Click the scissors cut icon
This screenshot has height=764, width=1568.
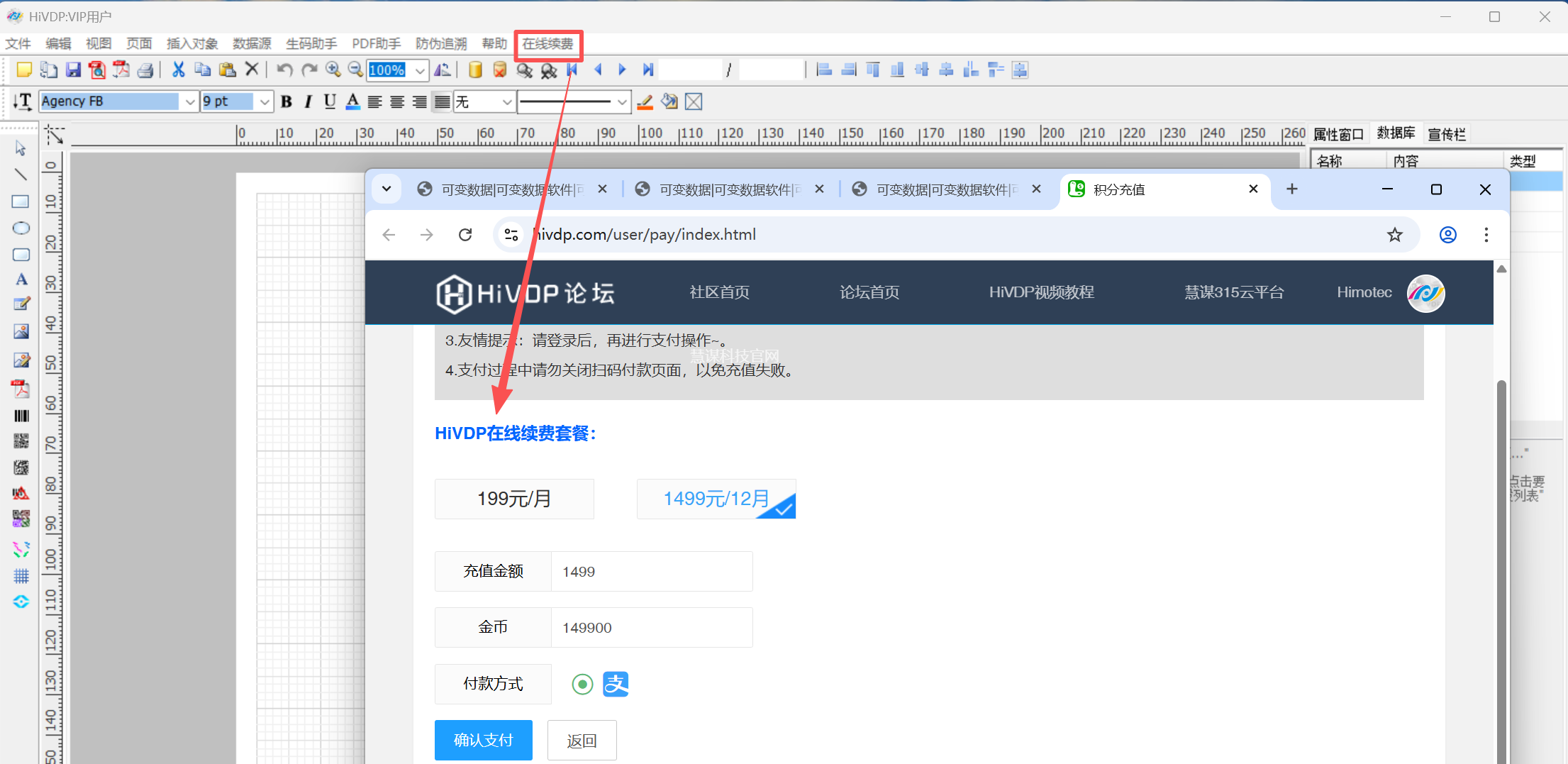pyautogui.click(x=178, y=70)
